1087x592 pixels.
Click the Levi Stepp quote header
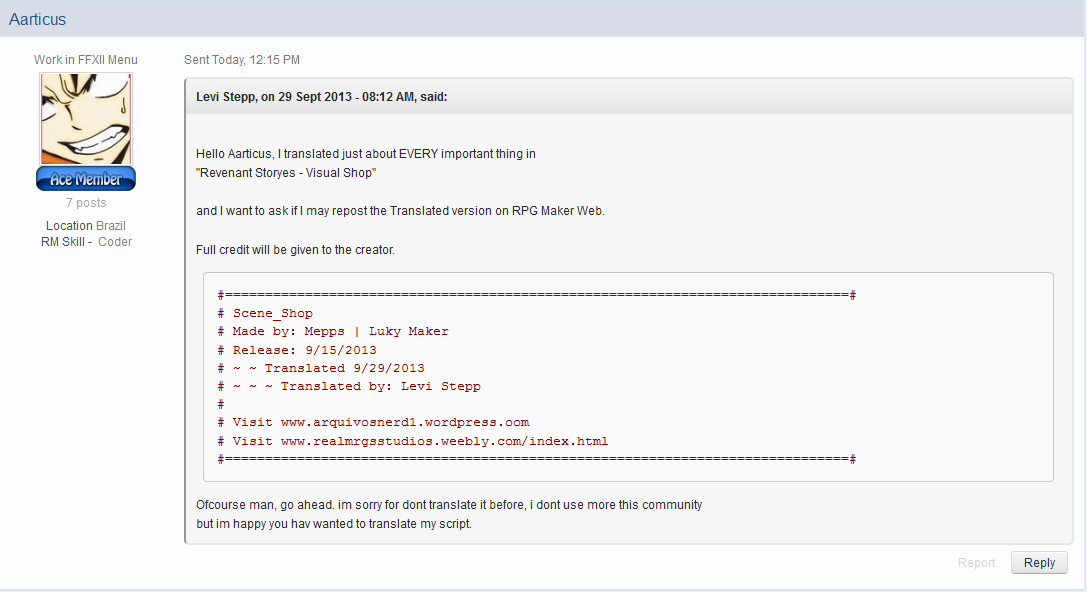point(322,97)
